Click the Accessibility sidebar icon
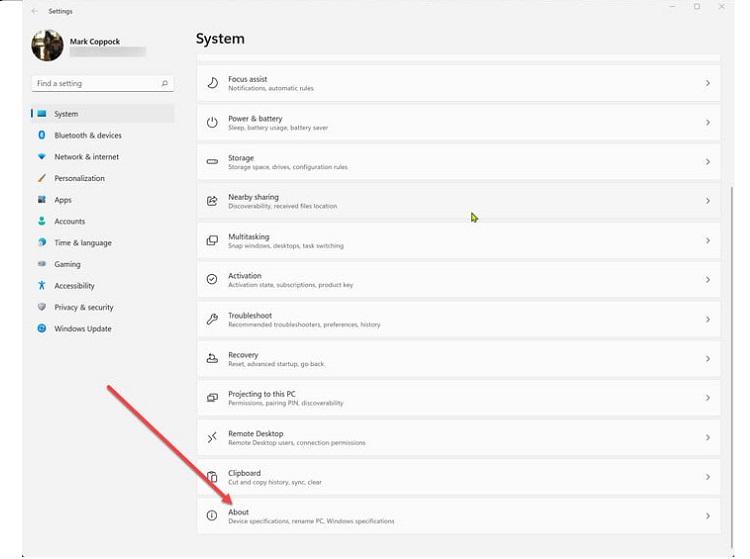Screen dimensions: 750x559 [42, 286]
